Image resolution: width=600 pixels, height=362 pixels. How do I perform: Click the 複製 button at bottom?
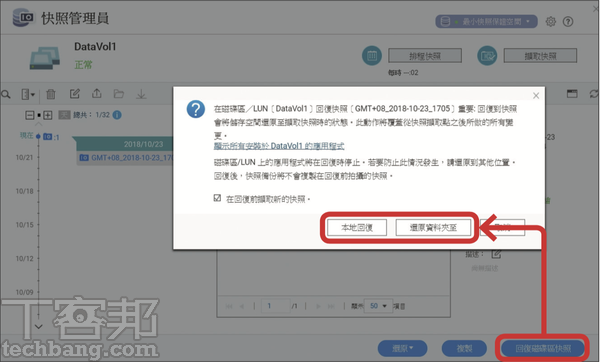(464, 348)
